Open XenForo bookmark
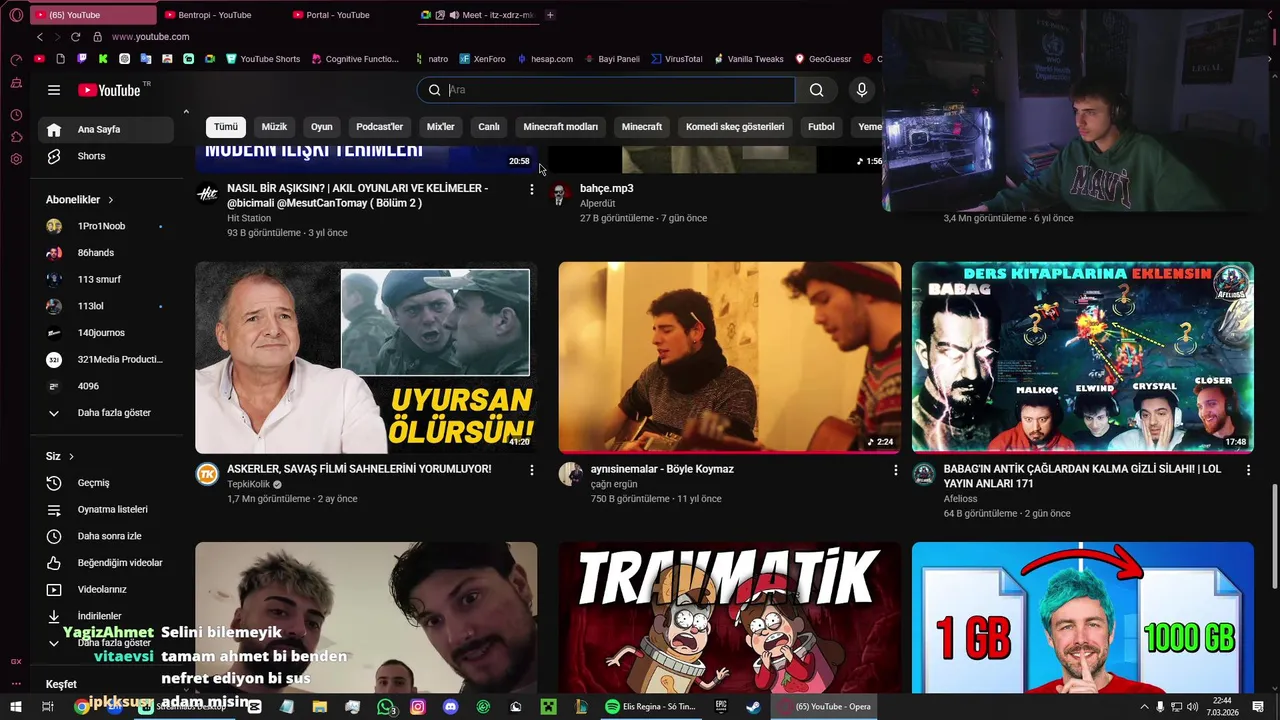Screen dimensions: 1280x720 482,59
